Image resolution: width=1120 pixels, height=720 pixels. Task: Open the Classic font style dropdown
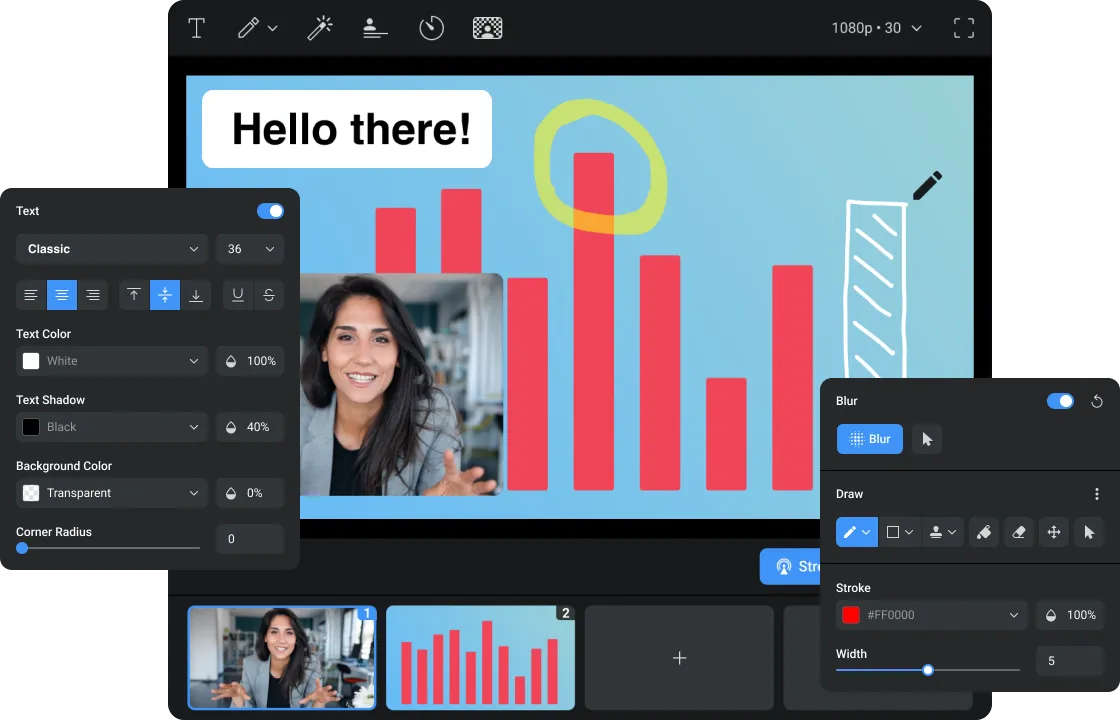point(112,249)
